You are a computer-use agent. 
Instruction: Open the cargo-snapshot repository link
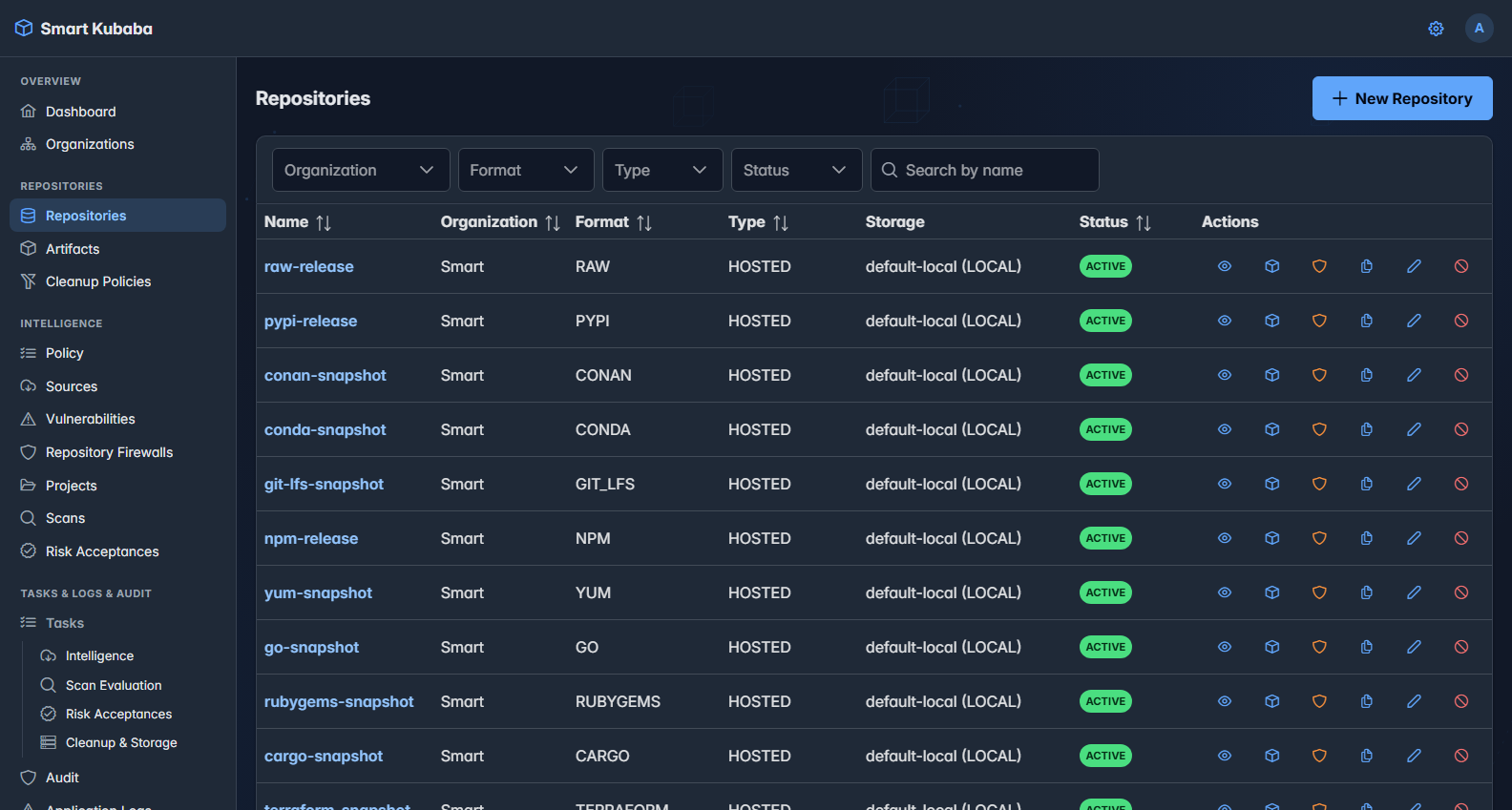coord(324,756)
